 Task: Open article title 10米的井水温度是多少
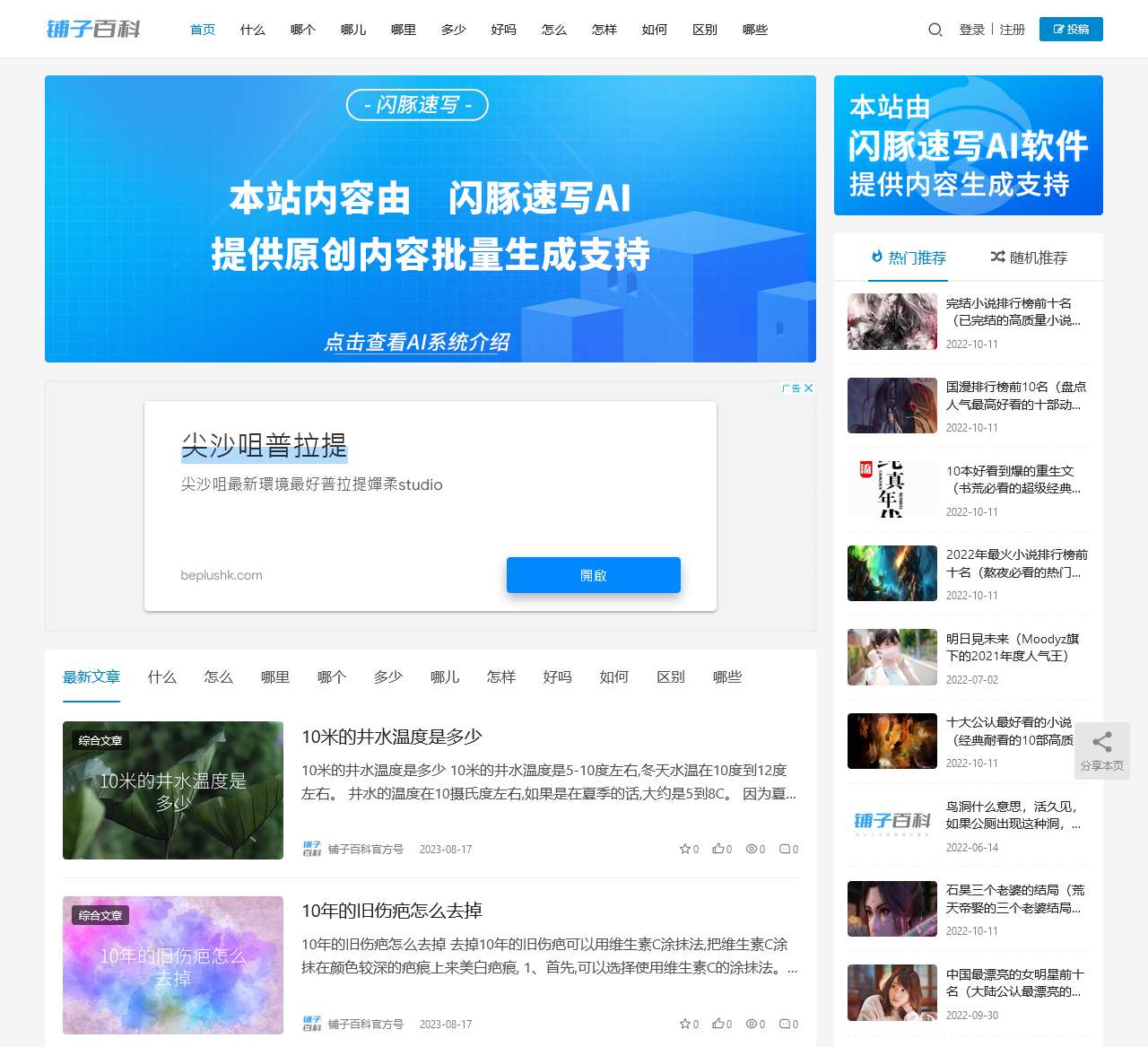pyautogui.click(x=392, y=737)
